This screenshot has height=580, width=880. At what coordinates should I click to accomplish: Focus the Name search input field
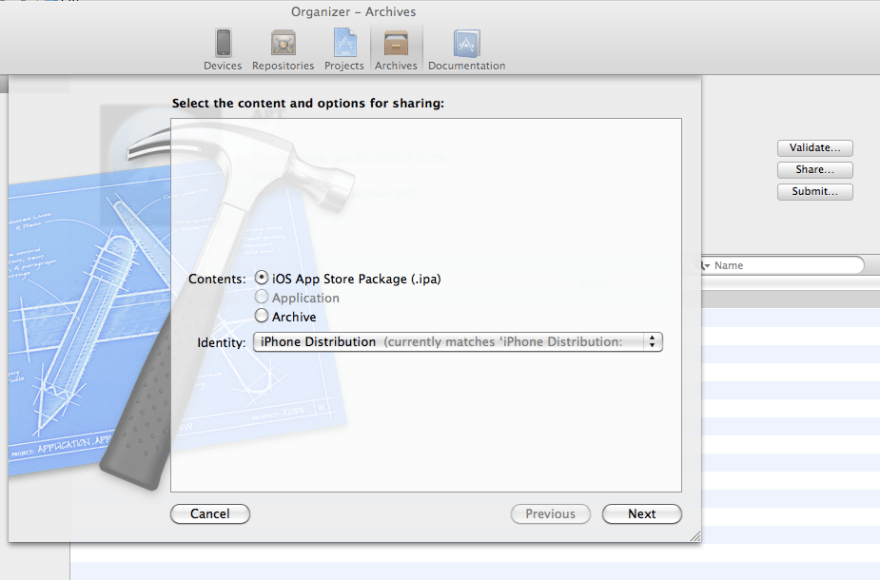[x=785, y=266]
